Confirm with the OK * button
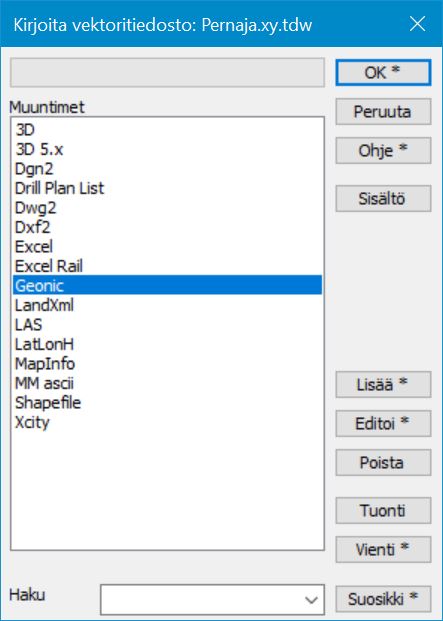Image resolution: width=443 pixels, height=621 pixels. (x=383, y=72)
